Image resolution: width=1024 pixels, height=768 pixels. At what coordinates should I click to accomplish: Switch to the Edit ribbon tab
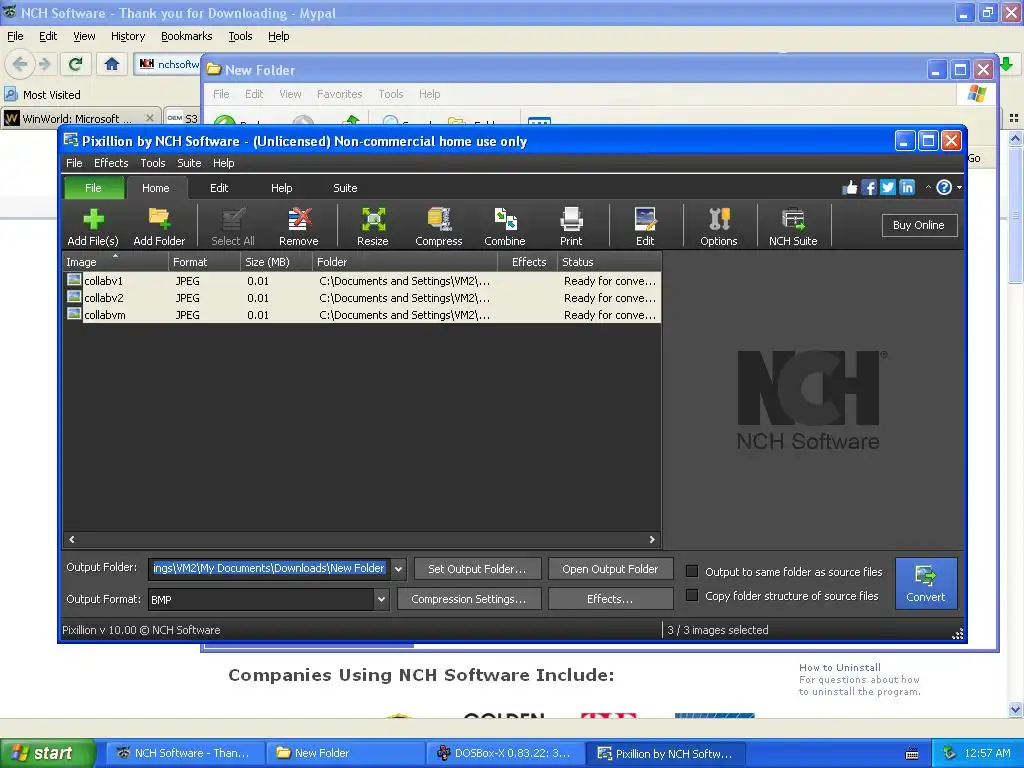tap(219, 188)
